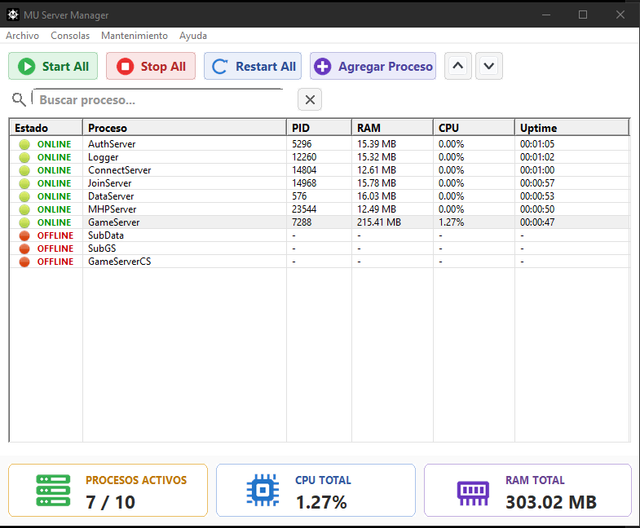
Task: Select the AuthServer process row
Action: tap(320, 144)
